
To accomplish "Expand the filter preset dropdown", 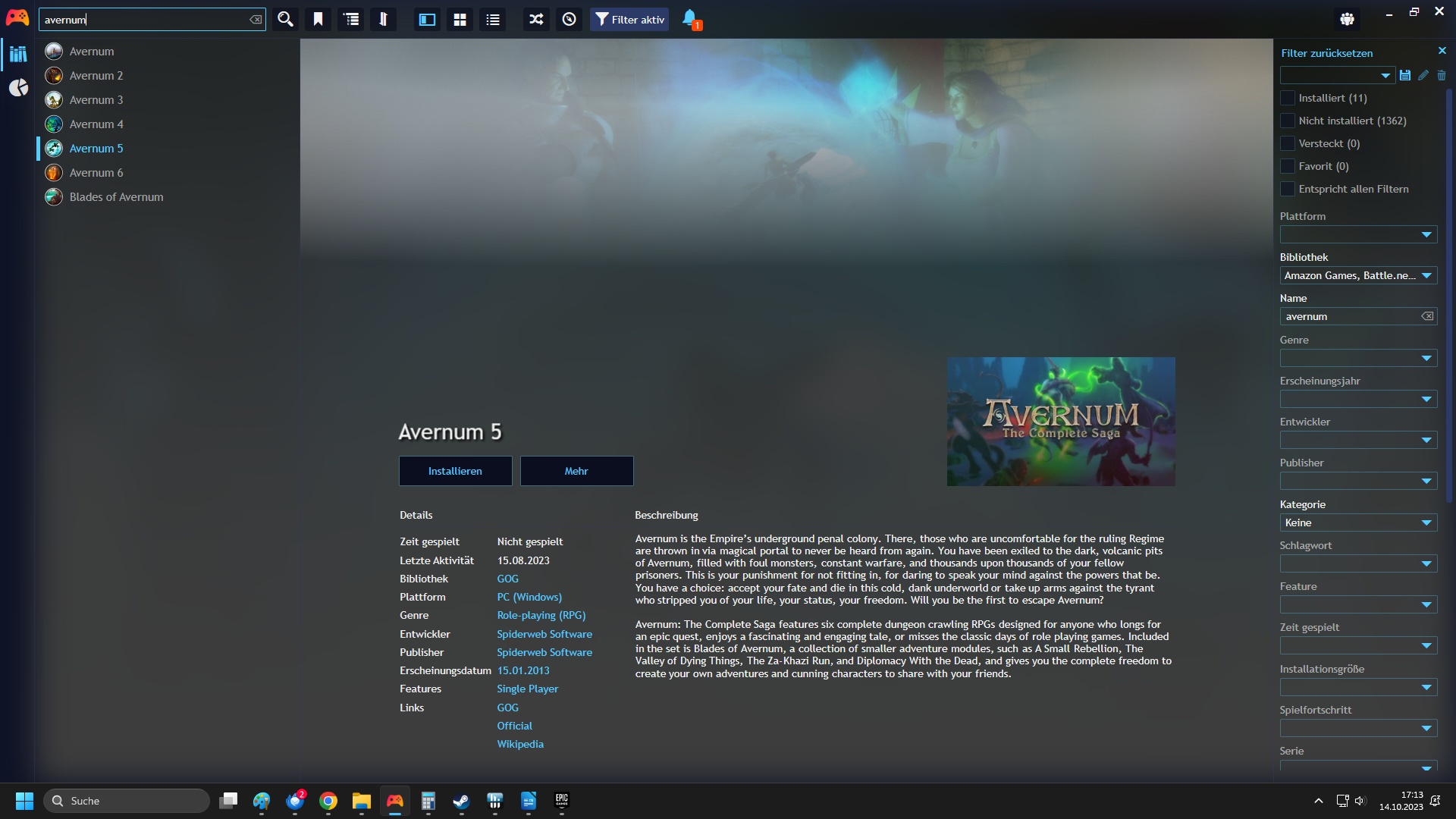I will pyautogui.click(x=1385, y=75).
